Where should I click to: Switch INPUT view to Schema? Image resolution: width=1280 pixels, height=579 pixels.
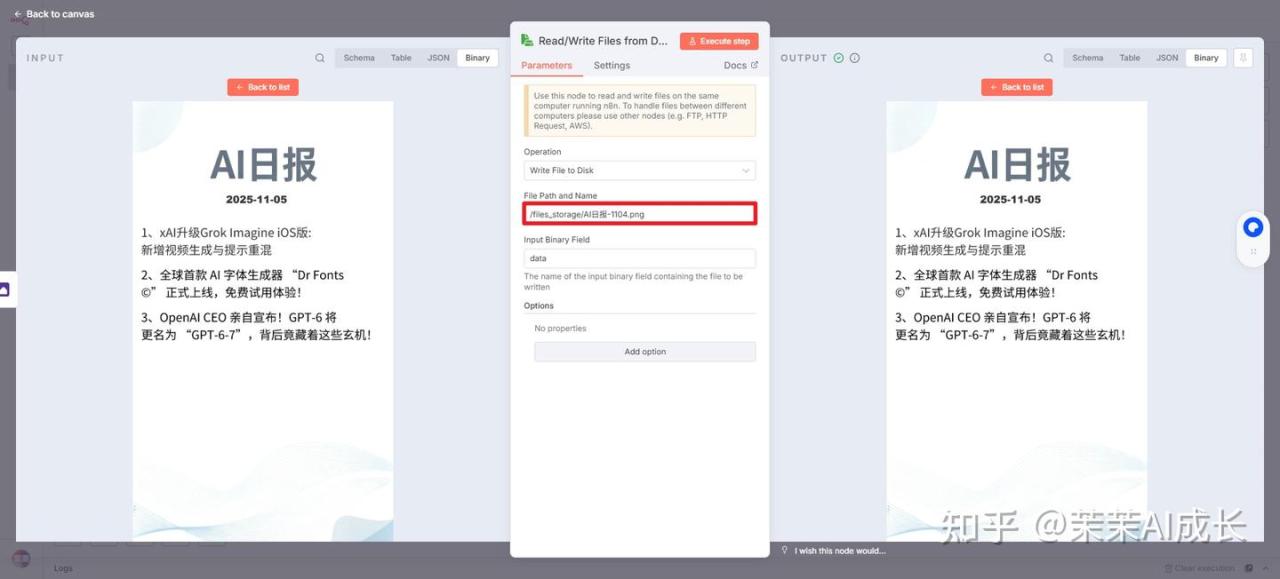point(359,58)
